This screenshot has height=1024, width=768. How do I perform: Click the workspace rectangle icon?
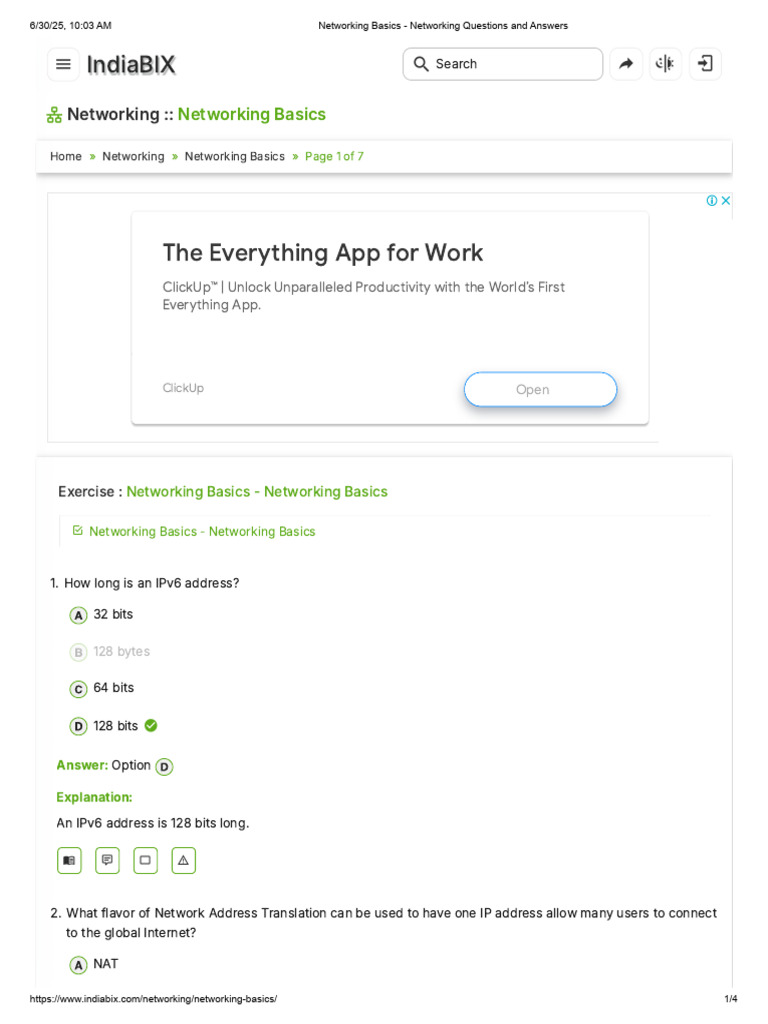coord(145,860)
